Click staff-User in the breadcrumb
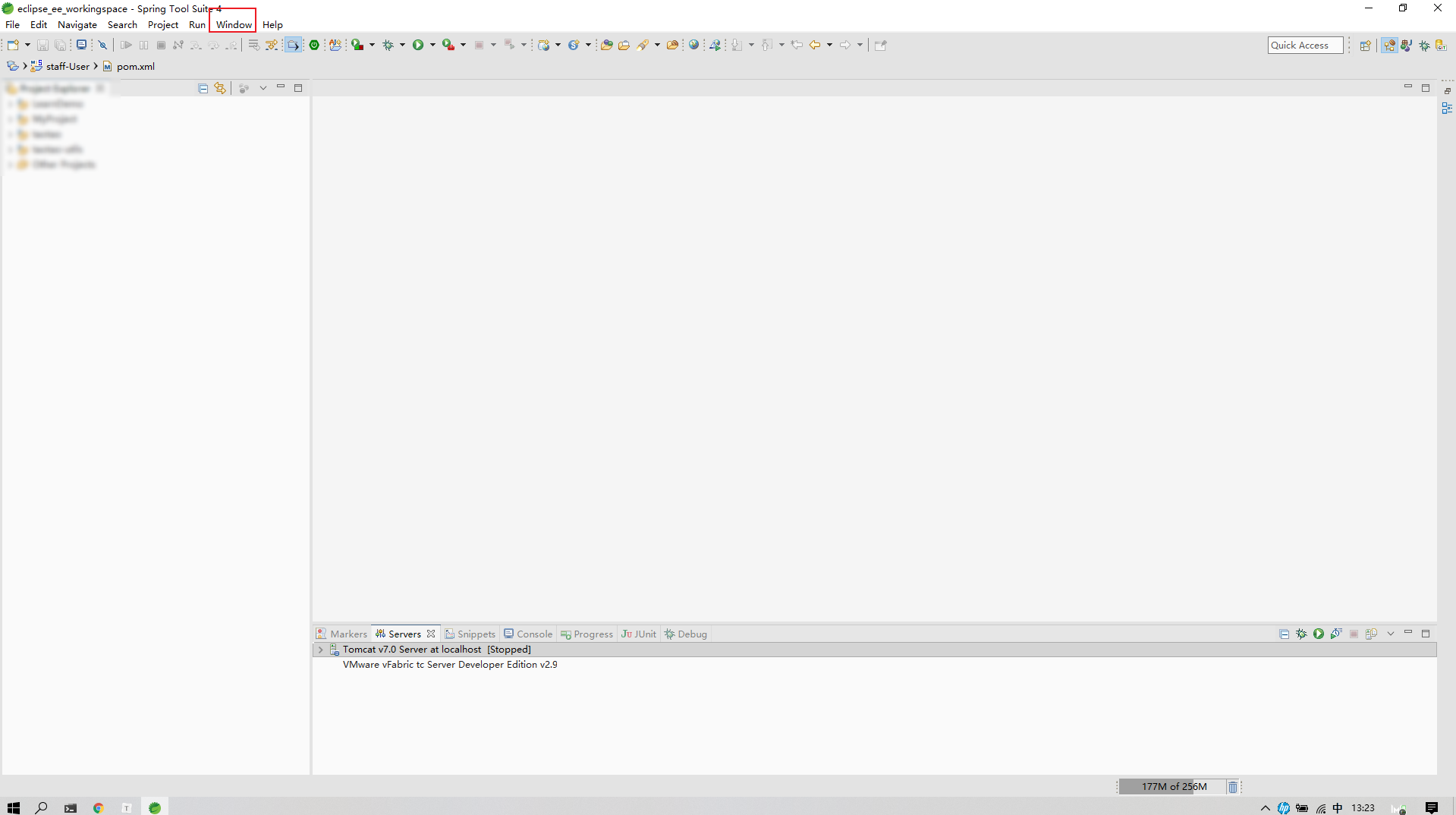Screen dimensions: 1456x815 [68, 66]
